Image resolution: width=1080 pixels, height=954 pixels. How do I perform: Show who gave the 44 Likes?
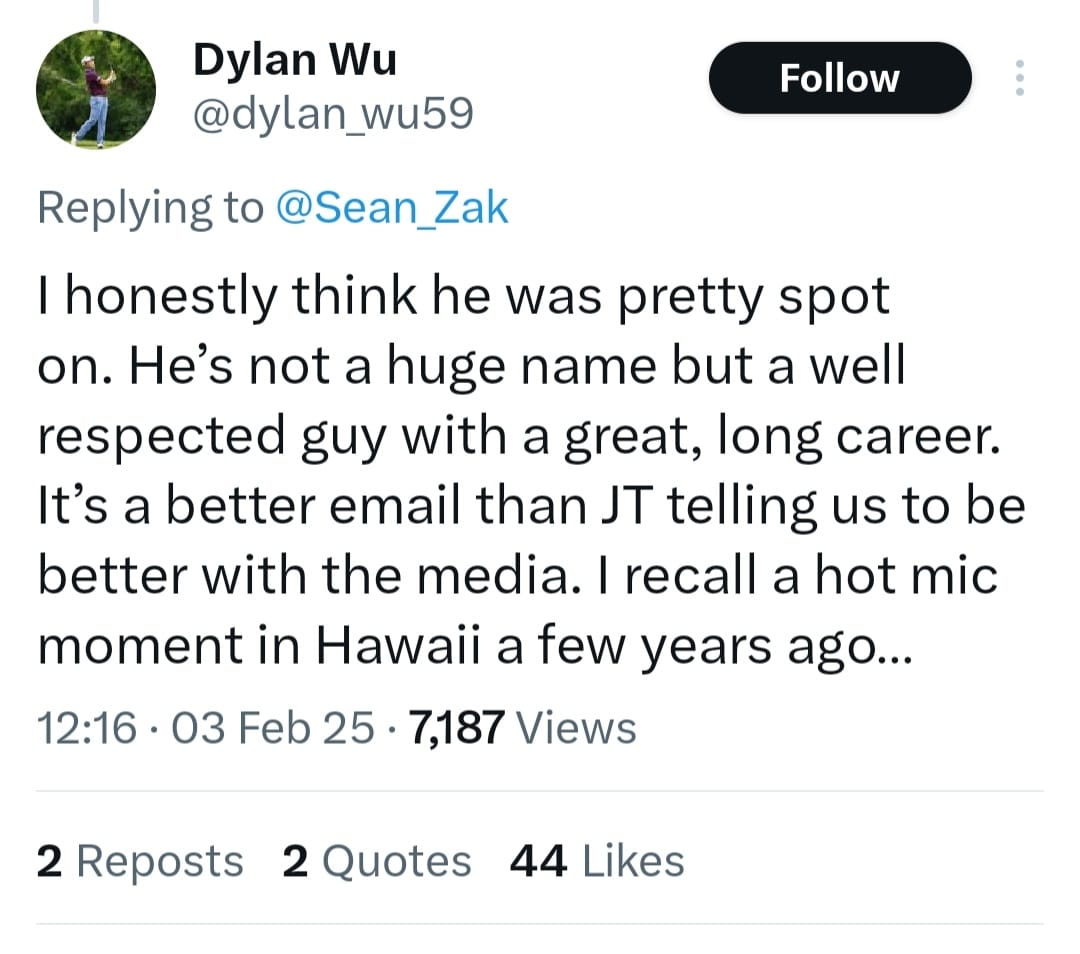pyautogui.click(x=596, y=861)
